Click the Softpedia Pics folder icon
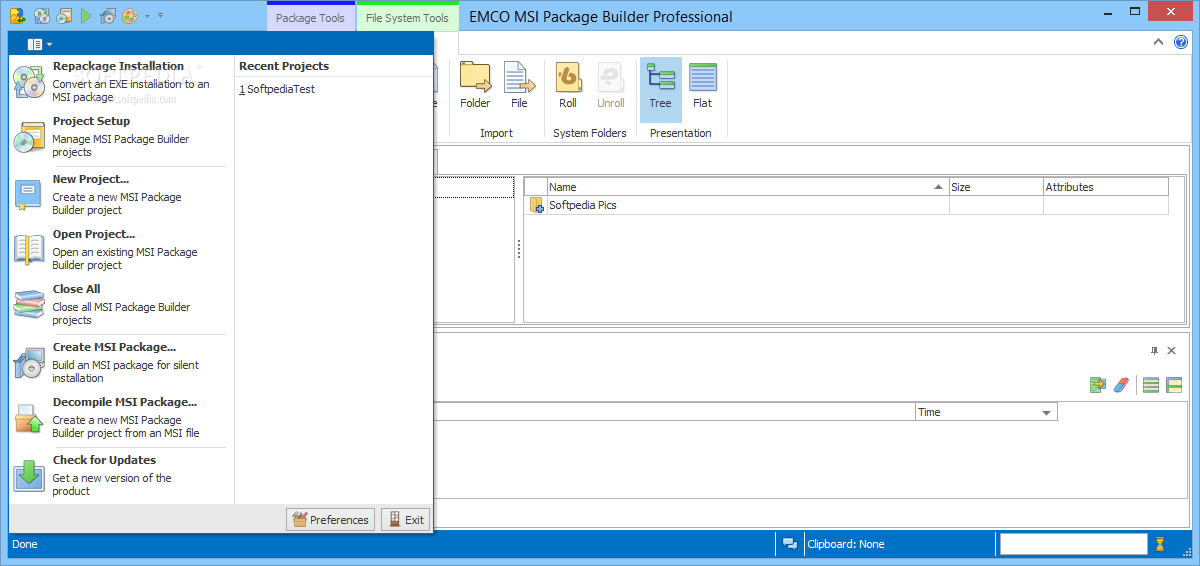 tap(537, 205)
